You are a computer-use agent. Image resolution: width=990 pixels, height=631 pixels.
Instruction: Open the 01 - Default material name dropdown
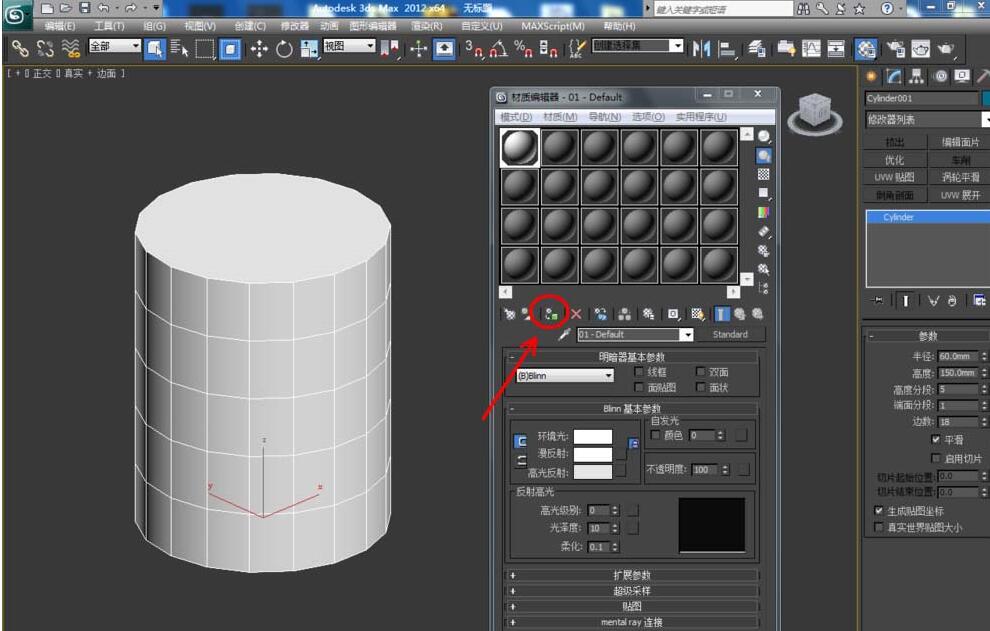pyautogui.click(x=635, y=334)
